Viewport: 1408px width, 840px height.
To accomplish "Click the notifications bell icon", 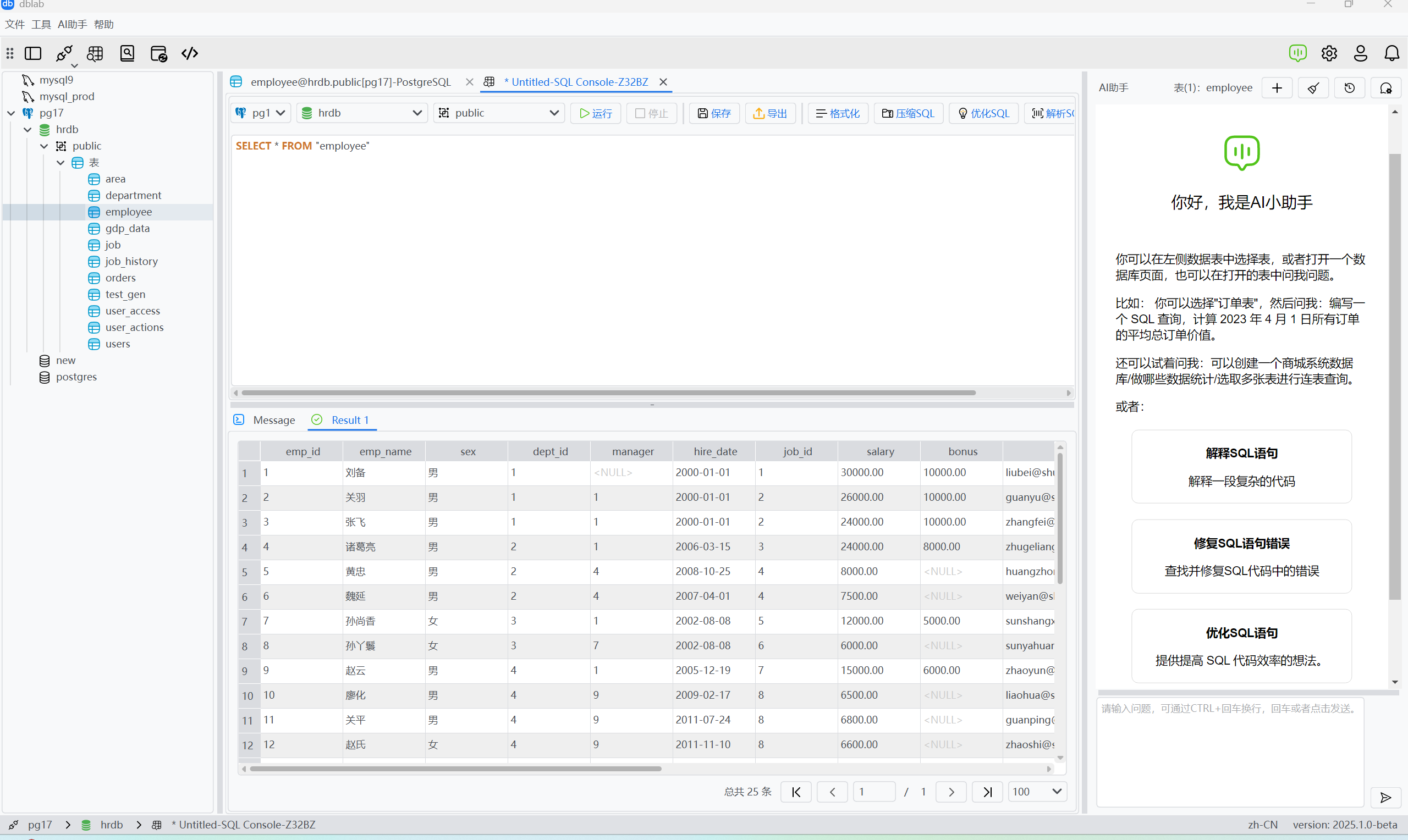I will tap(1391, 53).
